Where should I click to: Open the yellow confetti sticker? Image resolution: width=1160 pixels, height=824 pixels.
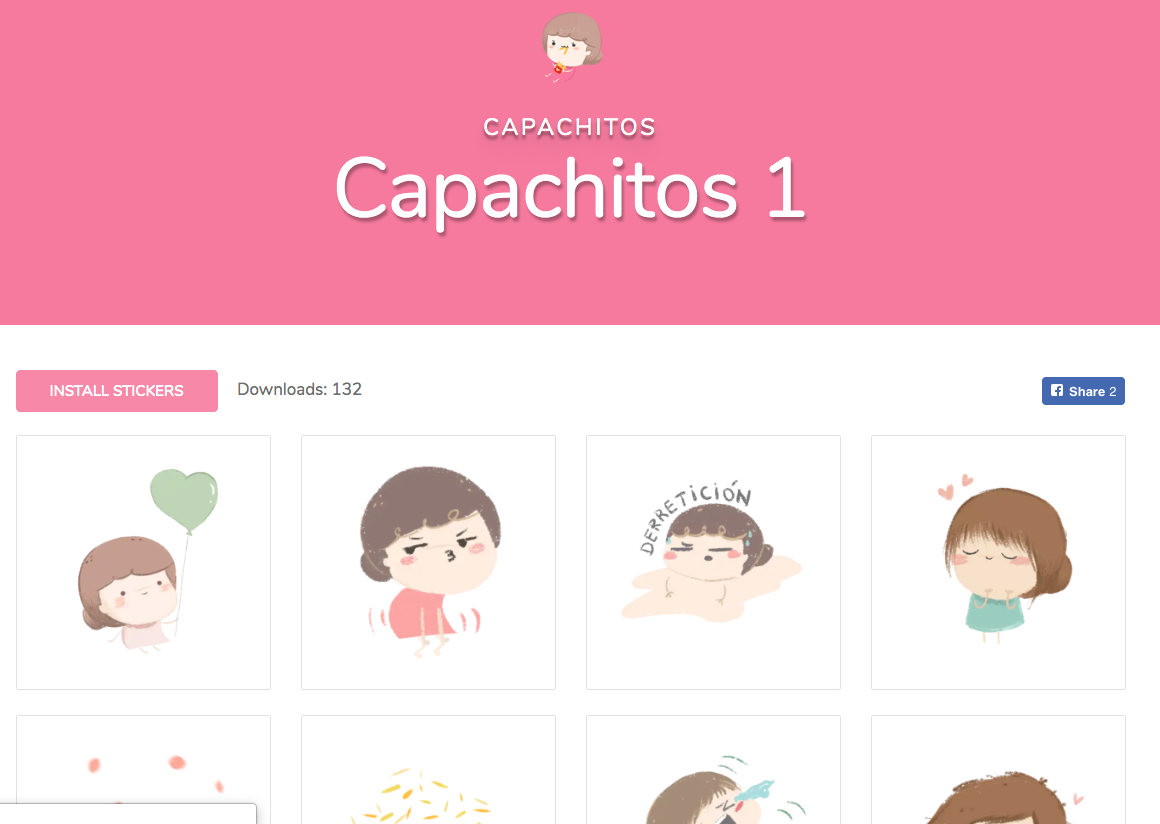pyautogui.click(x=428, y=769)
